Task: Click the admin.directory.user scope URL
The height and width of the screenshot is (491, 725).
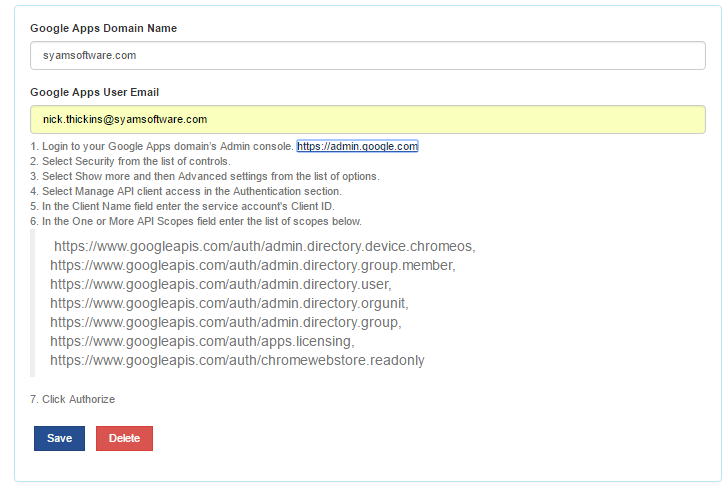Action: pyautogui.click(x=220, y=284)
